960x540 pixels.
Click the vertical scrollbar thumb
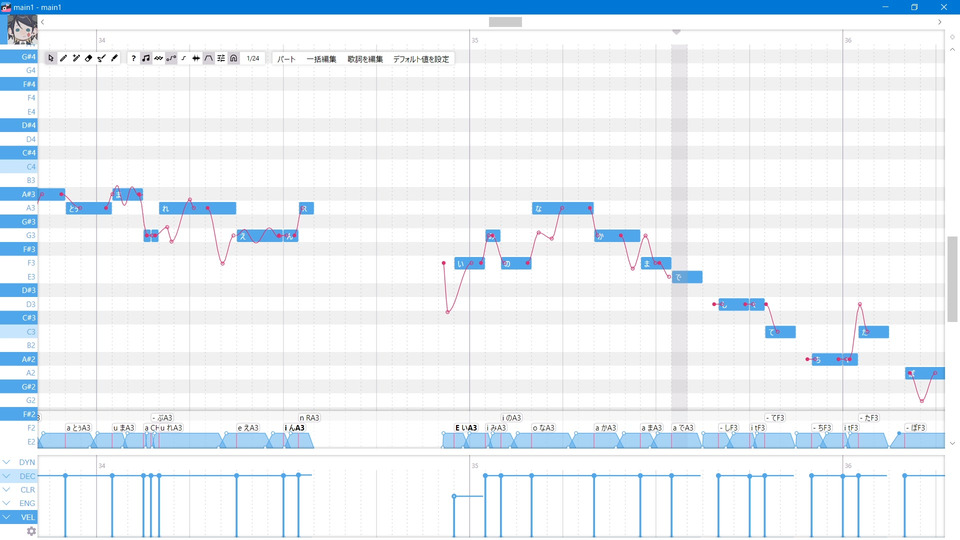952,279
